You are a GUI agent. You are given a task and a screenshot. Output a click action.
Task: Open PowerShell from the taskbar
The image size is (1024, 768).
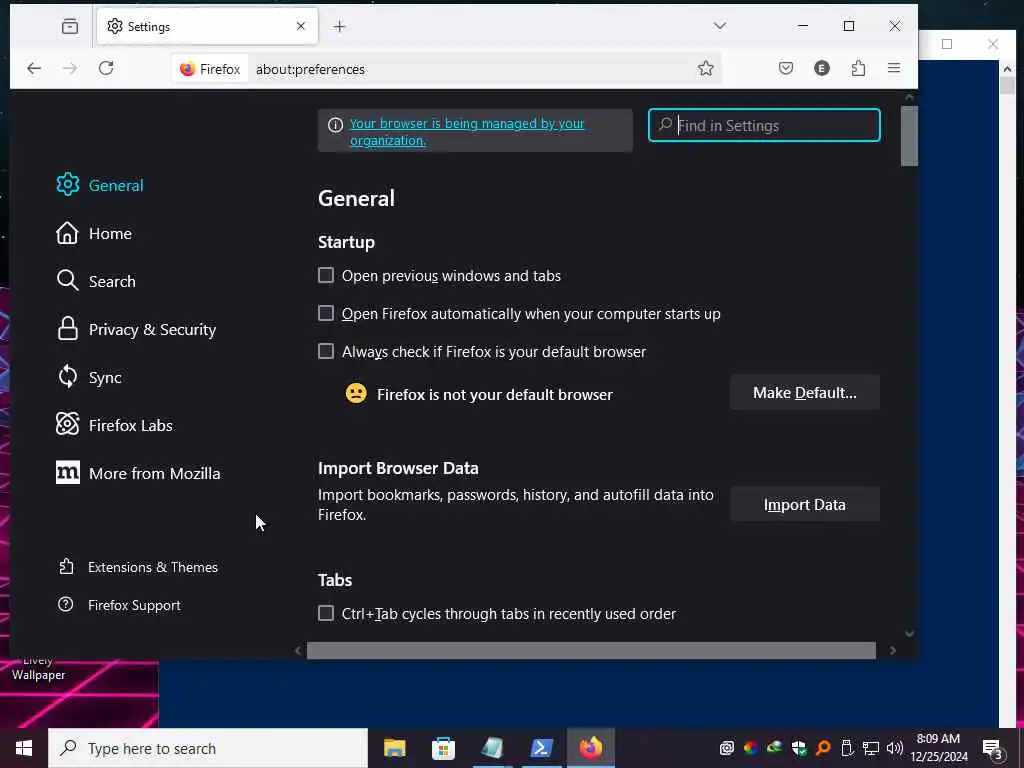click(x=541, y=748)
